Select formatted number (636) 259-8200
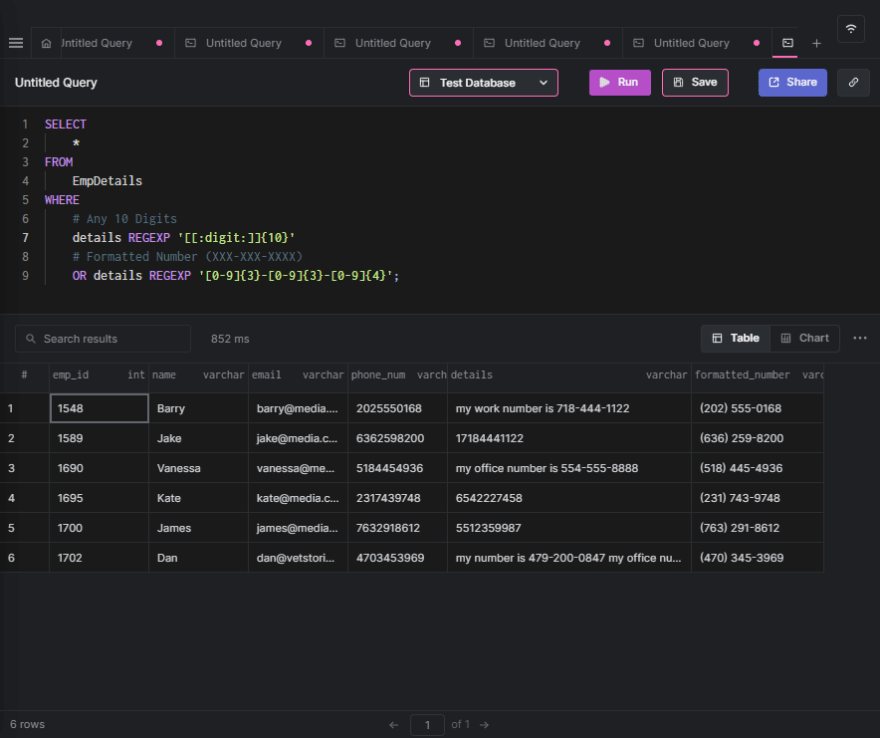 [x=758, y=438]
